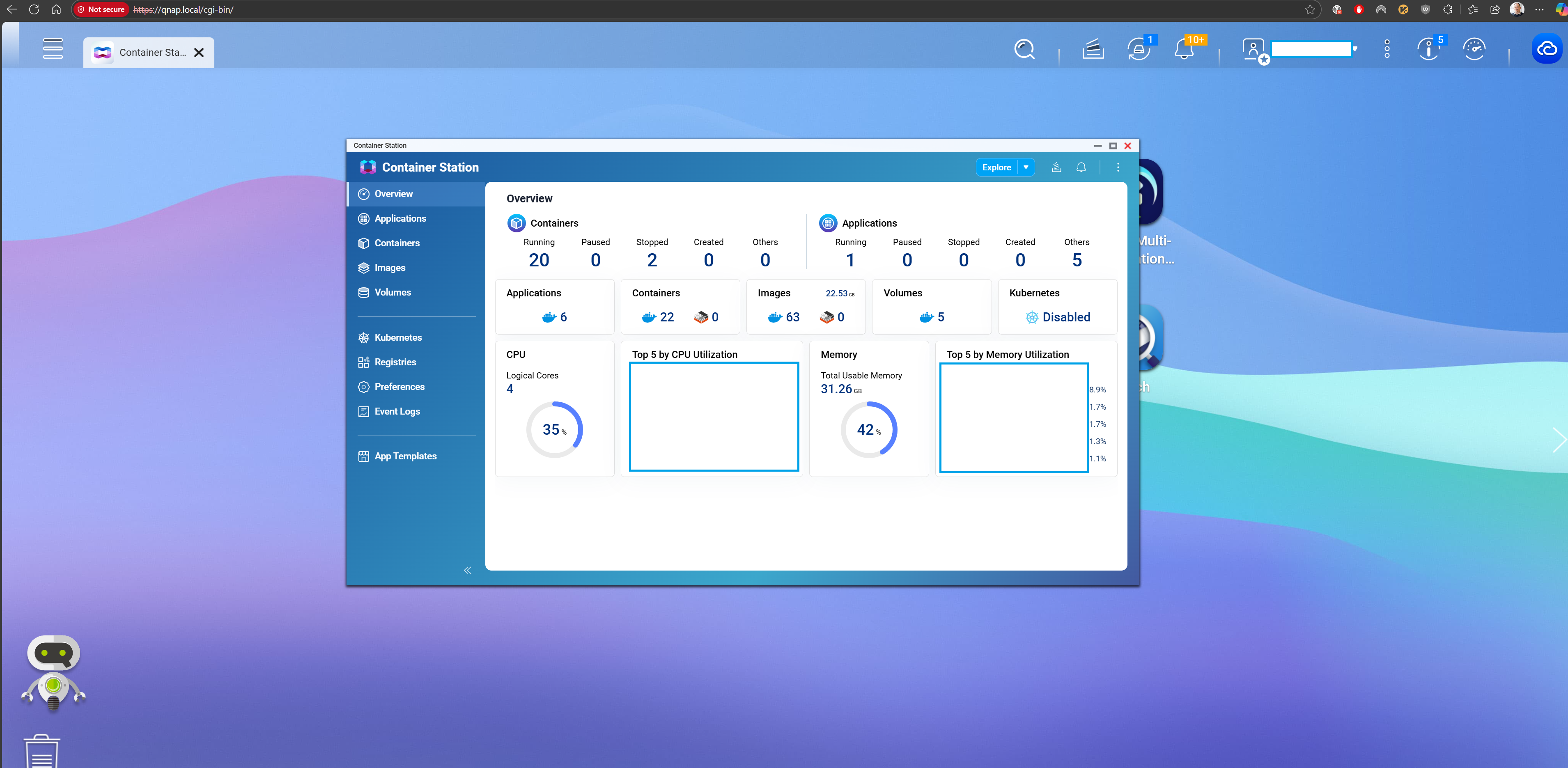This screenshot has height=768, width=1568.
Task: Collapse the sidebar using the double-chevron
Action: coord(468,570)
